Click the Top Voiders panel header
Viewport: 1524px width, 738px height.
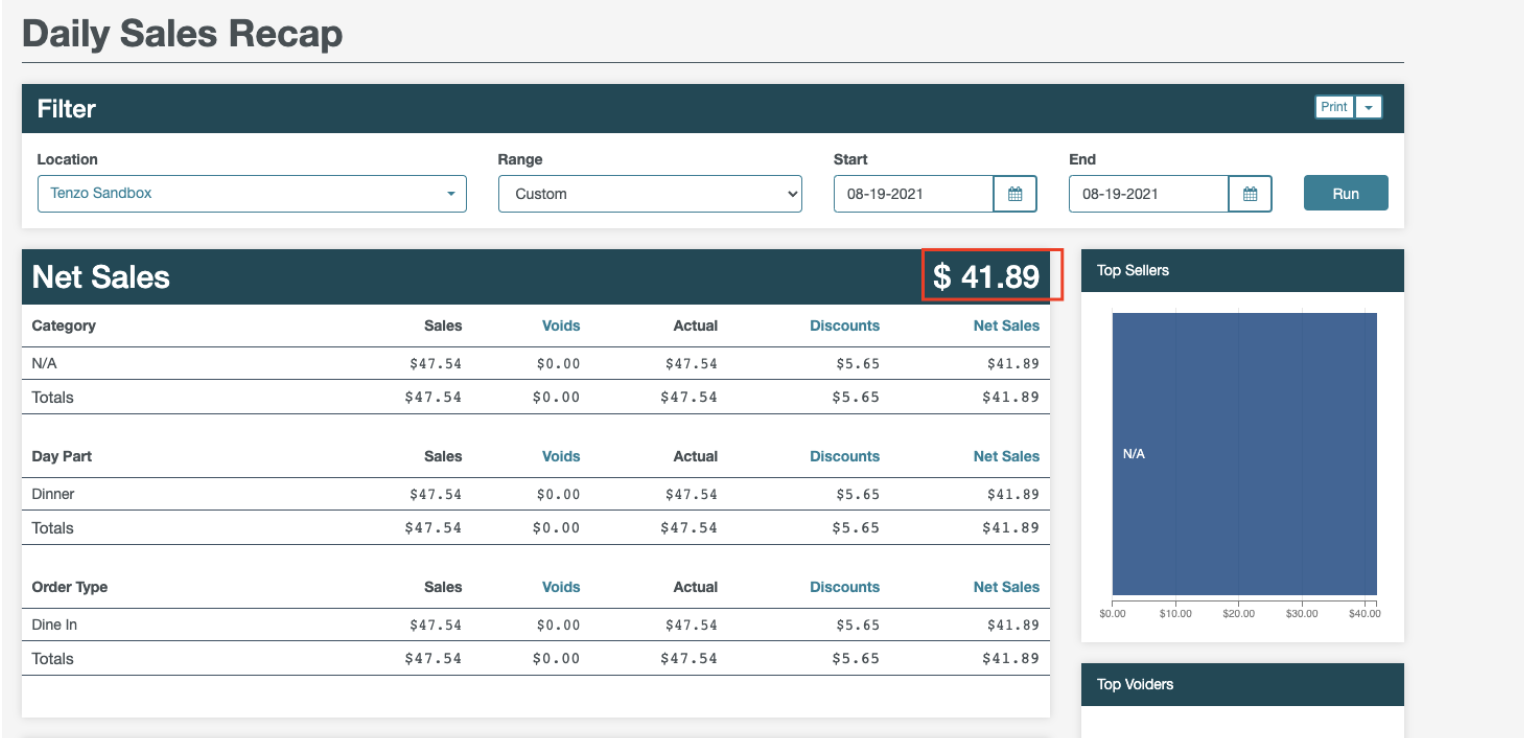(x=1243, y=685)
